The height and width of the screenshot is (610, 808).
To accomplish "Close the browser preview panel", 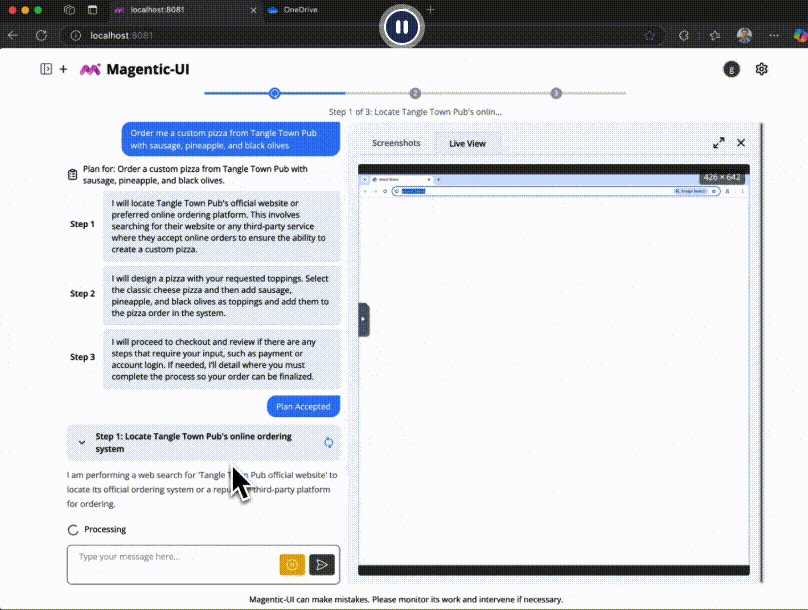I will click(740, 143).
